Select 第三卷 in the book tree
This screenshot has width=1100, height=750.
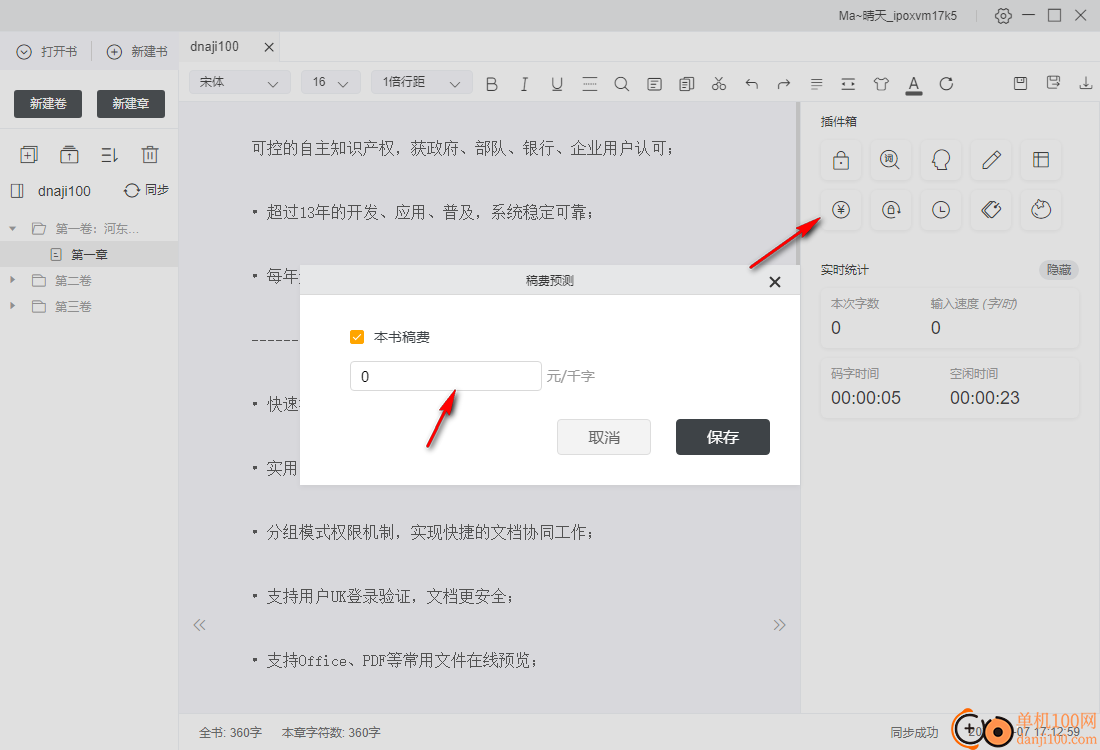[73, 307]
